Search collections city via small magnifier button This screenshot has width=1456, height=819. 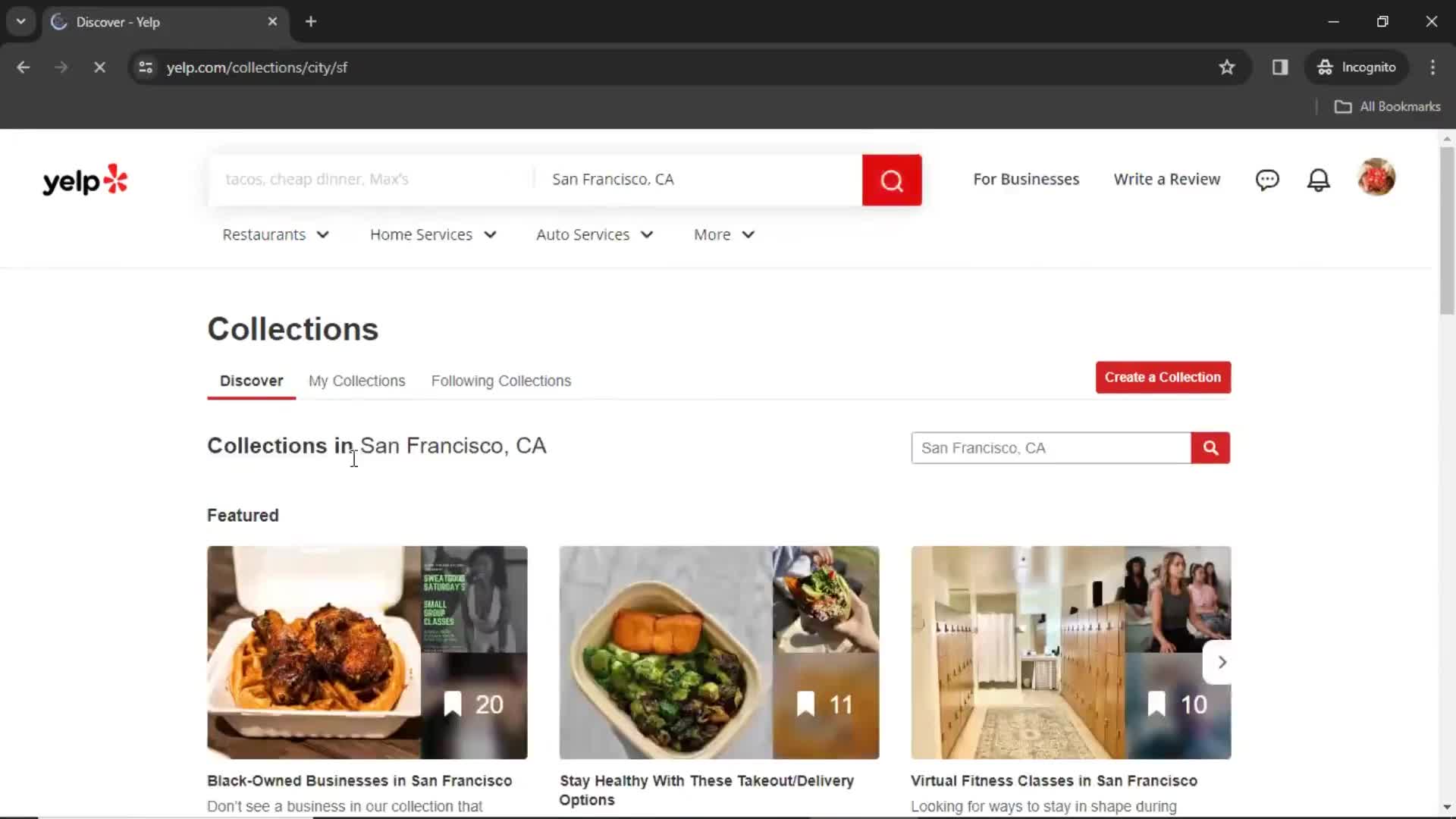click(1210, 448)
